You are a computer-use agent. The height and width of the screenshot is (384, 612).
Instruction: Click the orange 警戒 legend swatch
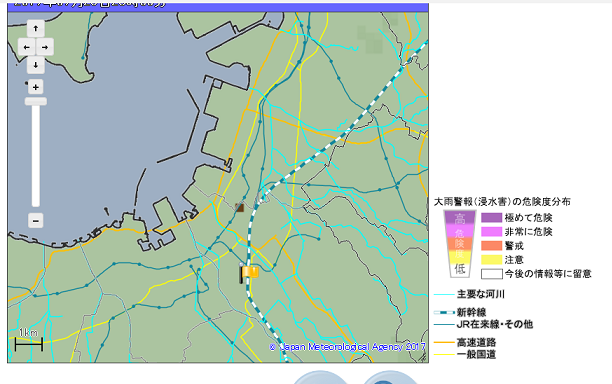point(491,246)
